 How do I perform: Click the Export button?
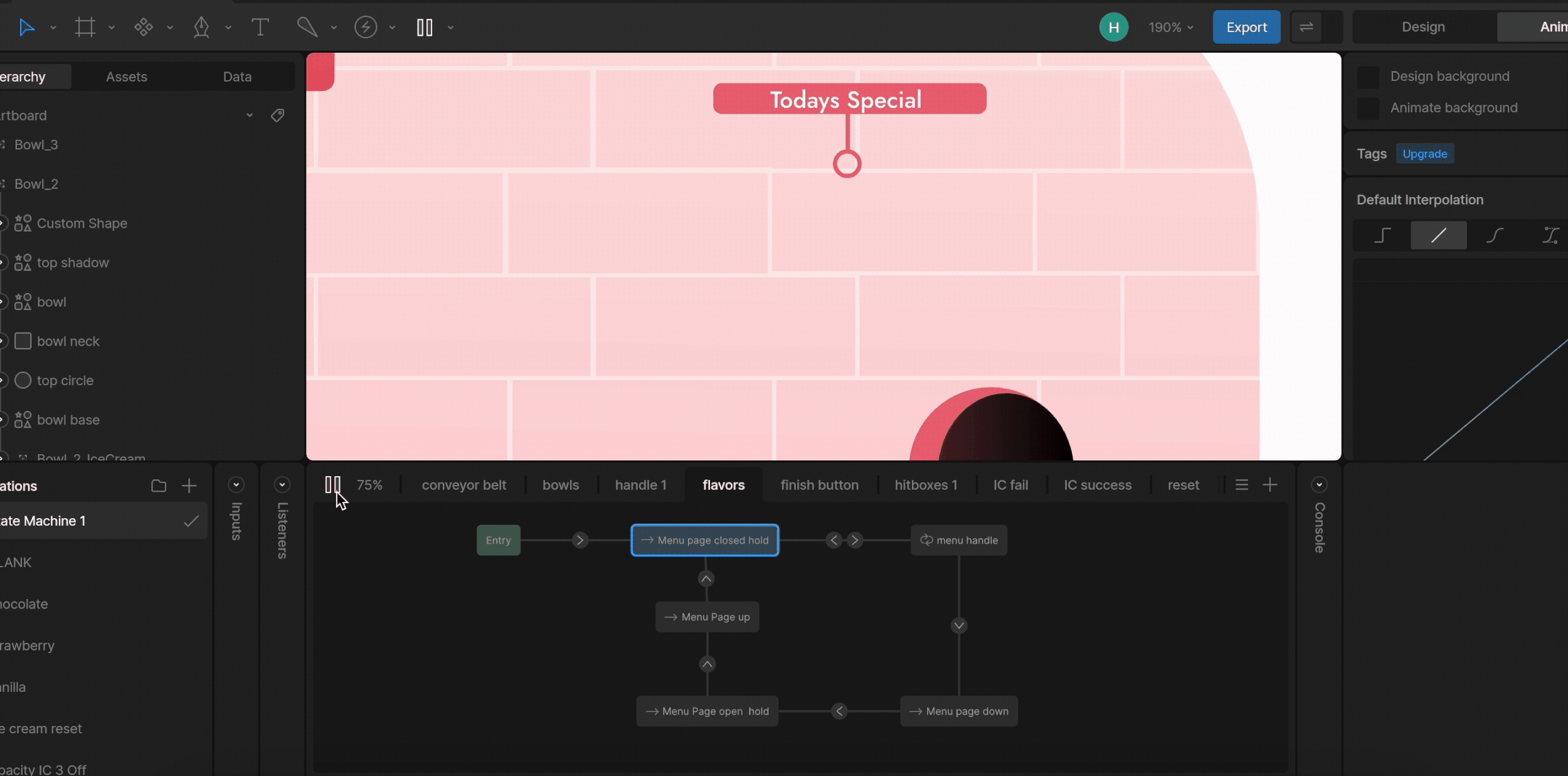click(1246, 28)
